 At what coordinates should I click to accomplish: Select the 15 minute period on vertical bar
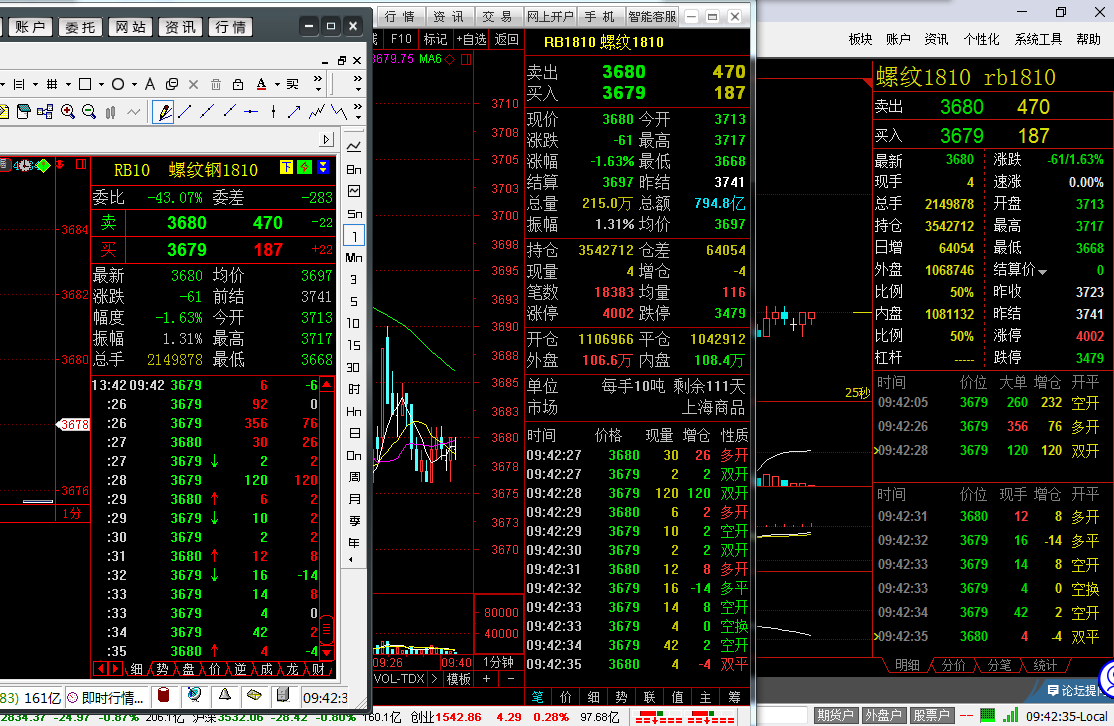(x=354, y=345)
